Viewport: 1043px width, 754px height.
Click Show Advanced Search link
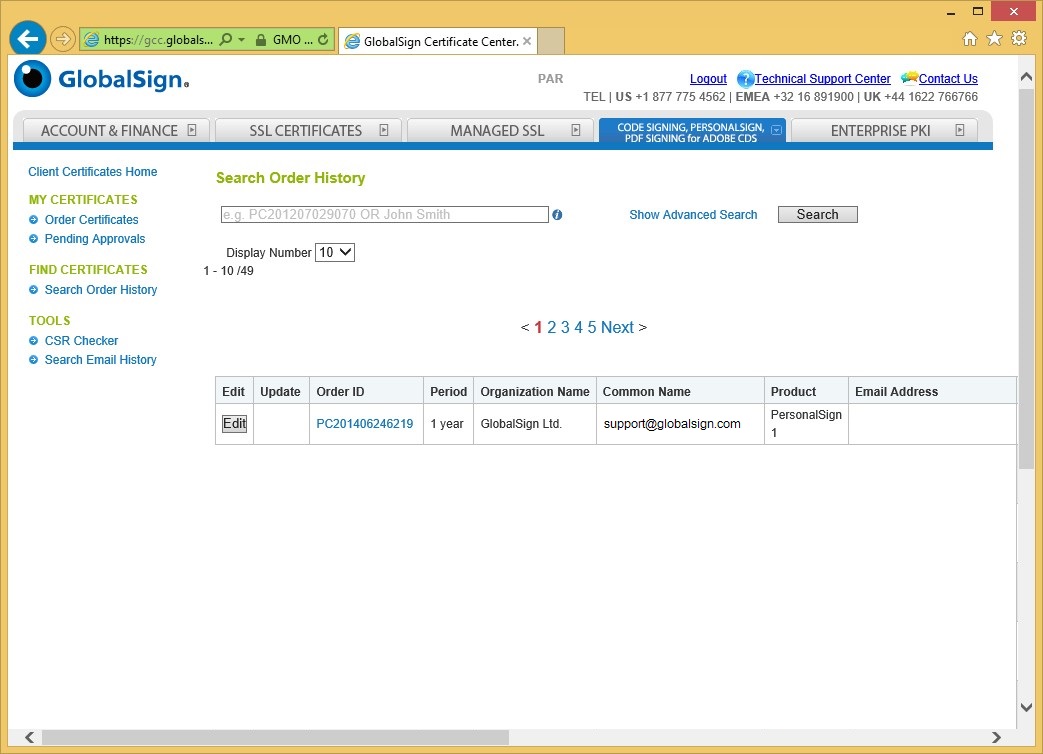tap(693, 215)
